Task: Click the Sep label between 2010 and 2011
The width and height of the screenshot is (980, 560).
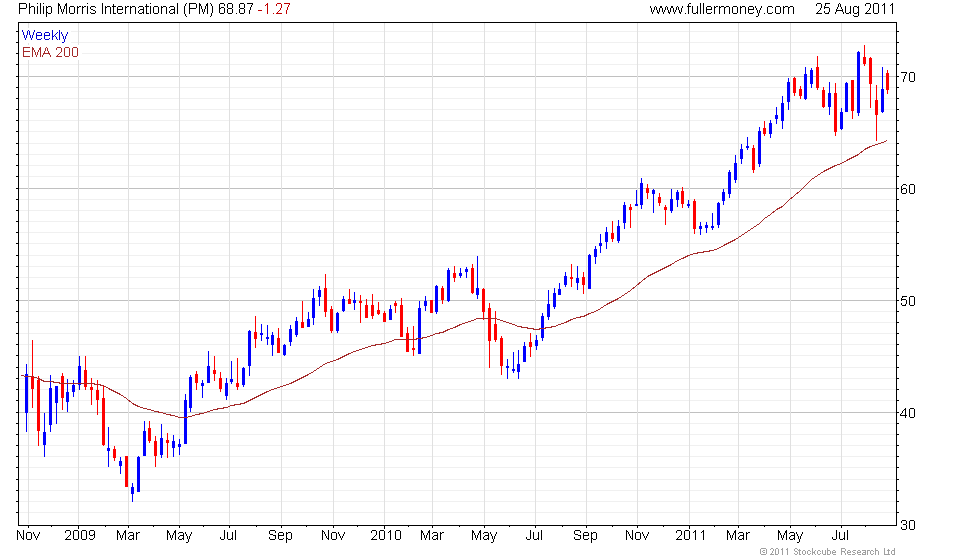Action: point(585,536)
